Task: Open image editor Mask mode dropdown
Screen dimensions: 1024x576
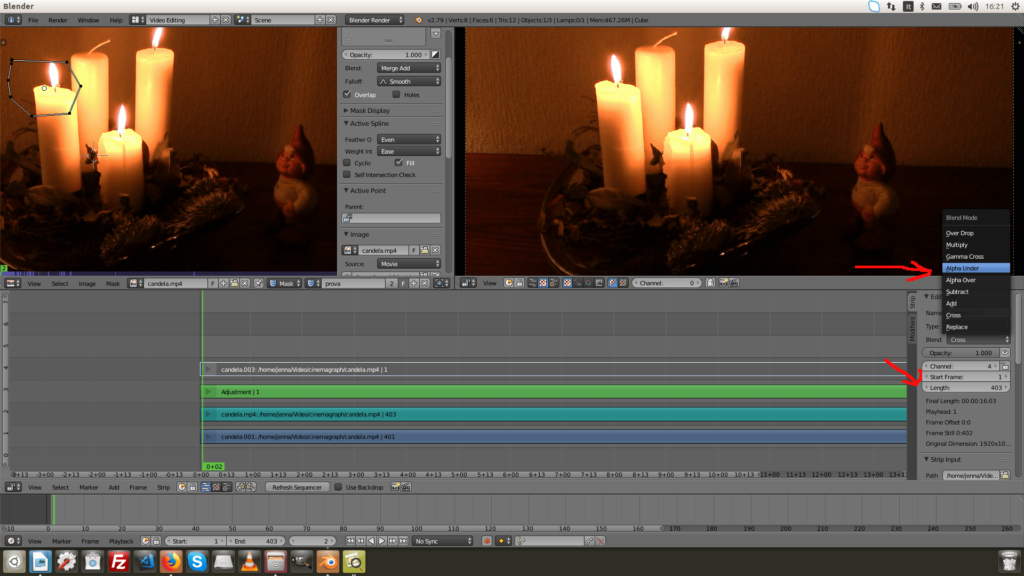Action: [x=285, y=283]
